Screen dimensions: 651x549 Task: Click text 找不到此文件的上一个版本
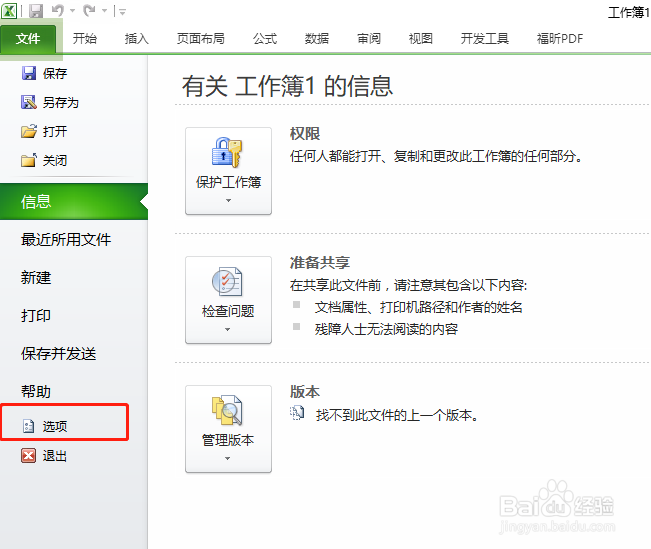[x=398, y=415]
